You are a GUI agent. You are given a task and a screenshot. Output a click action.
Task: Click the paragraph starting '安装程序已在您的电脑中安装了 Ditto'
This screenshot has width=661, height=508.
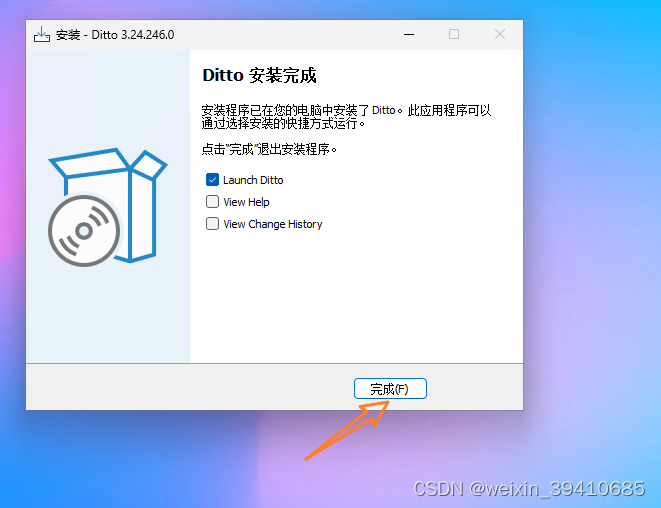pos(346,116)
